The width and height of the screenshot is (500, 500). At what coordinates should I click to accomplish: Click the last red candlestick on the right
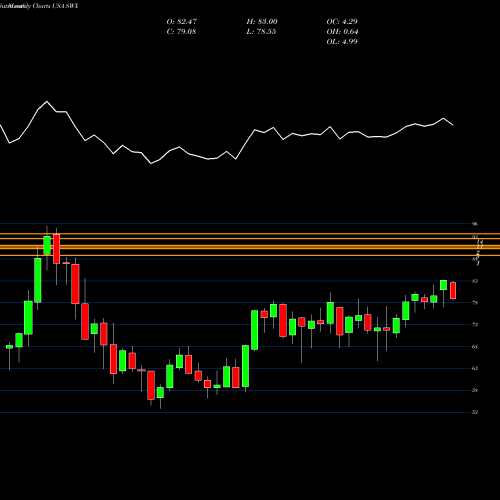point(453,291)
